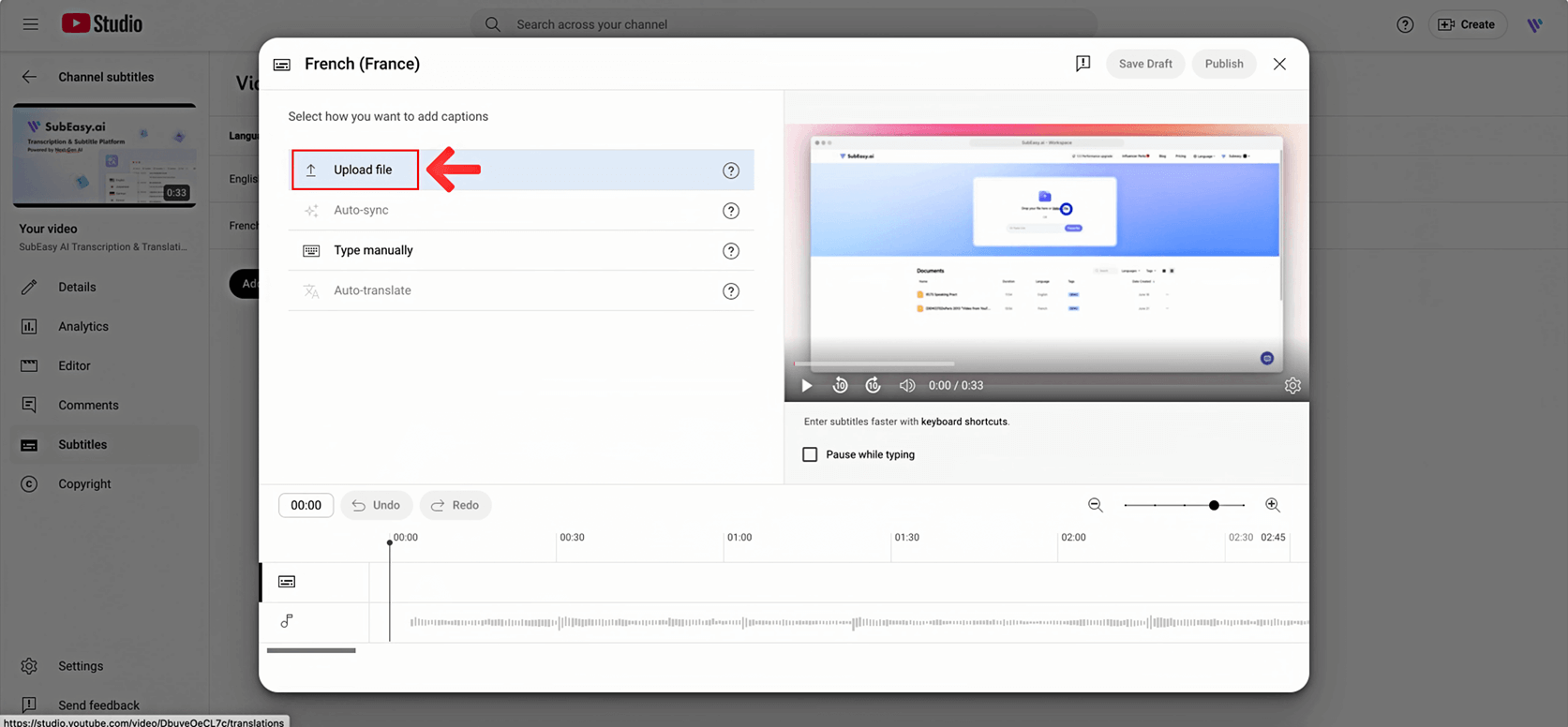Mute the preview video volume
This screenshot has width=1568, height=727.
click(906, 385)
